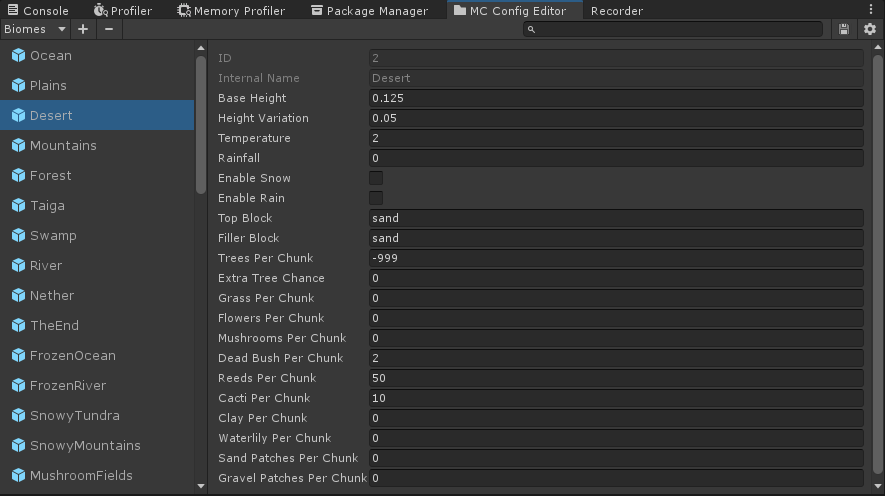885x496 pixels.
Task: Click the cube icon beside SnowyMountains
Action: click(x=19, y=445)
